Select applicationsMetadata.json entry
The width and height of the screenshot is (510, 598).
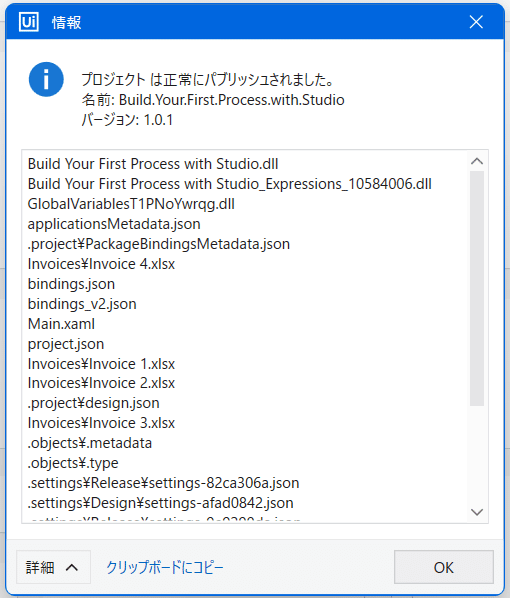(114, 224)
